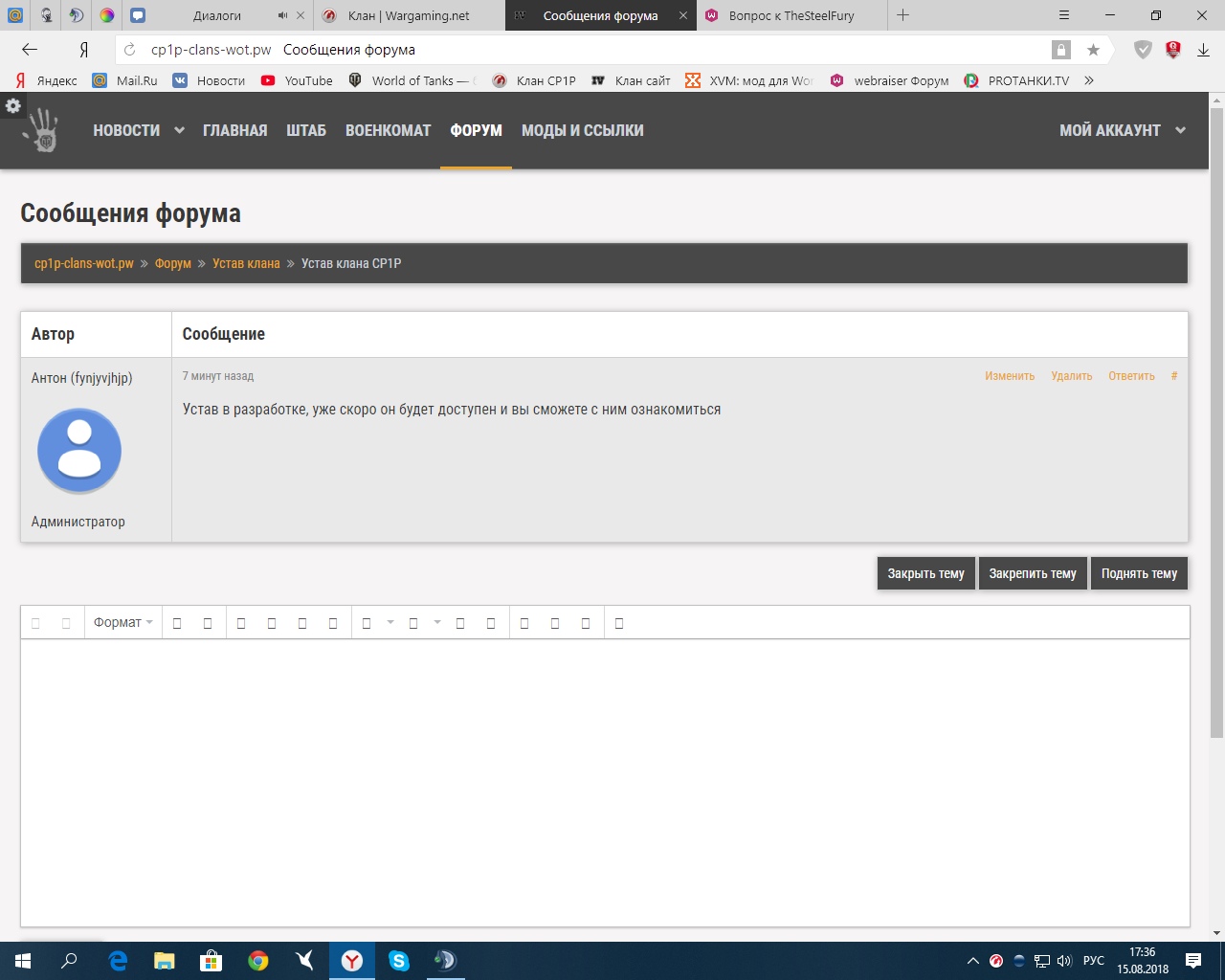Show more bookmarks with the double-chevron
1225x980 pixels.
pyautogui.click(x=1089, y=80)
